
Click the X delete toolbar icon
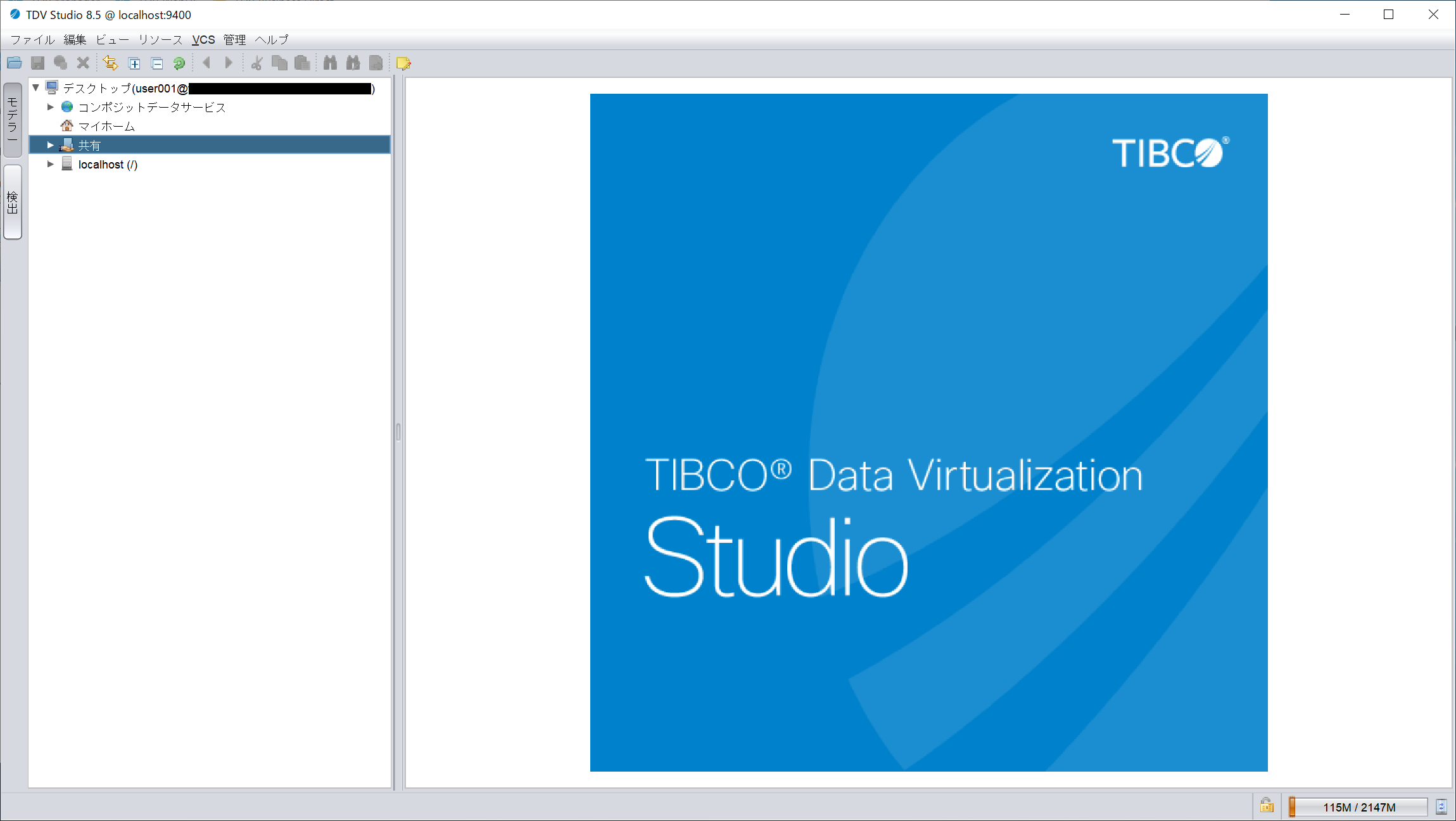pyautogui.click(x=82, y=63)
